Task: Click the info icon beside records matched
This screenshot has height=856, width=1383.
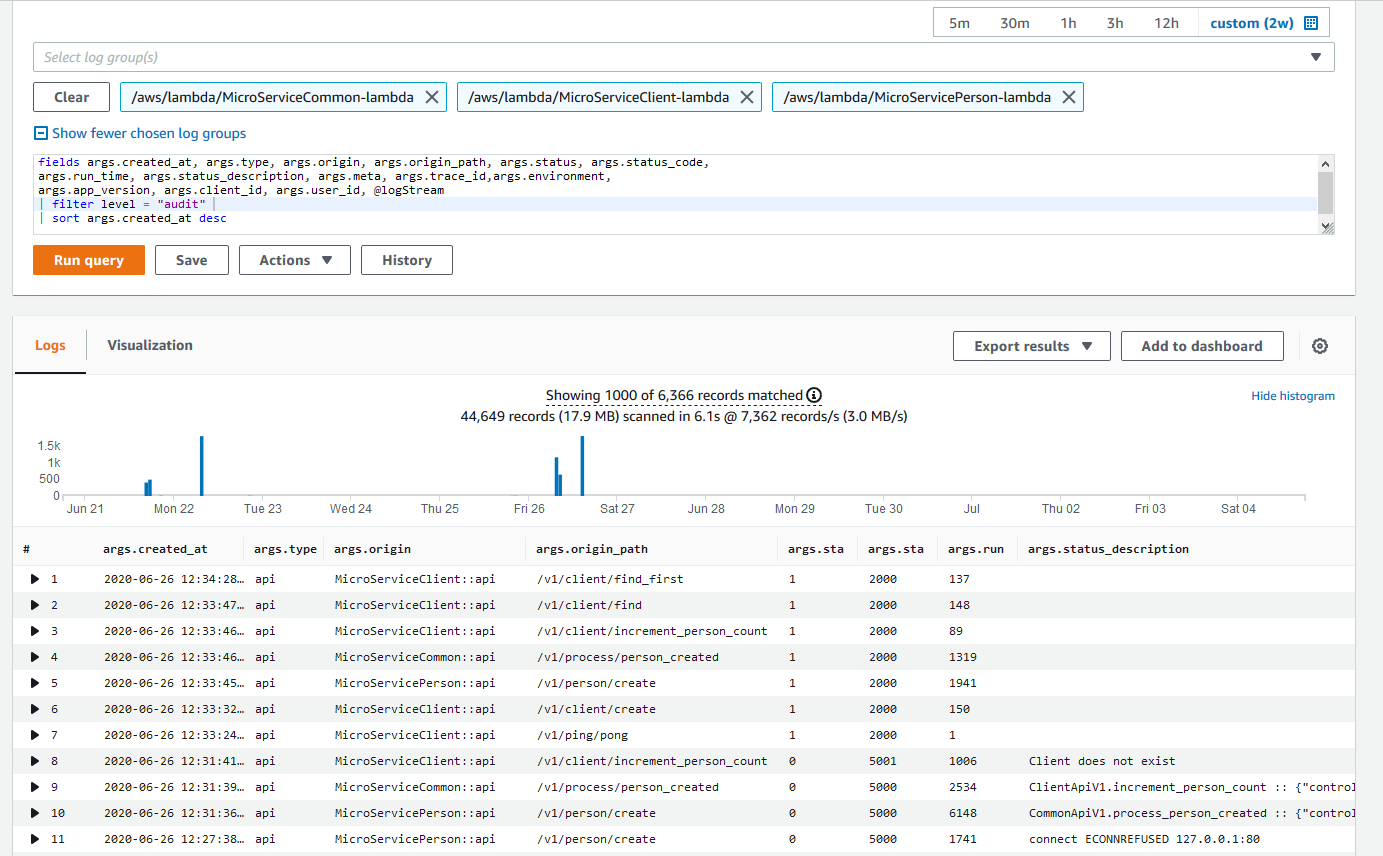Action: click(x=814, y=396)
